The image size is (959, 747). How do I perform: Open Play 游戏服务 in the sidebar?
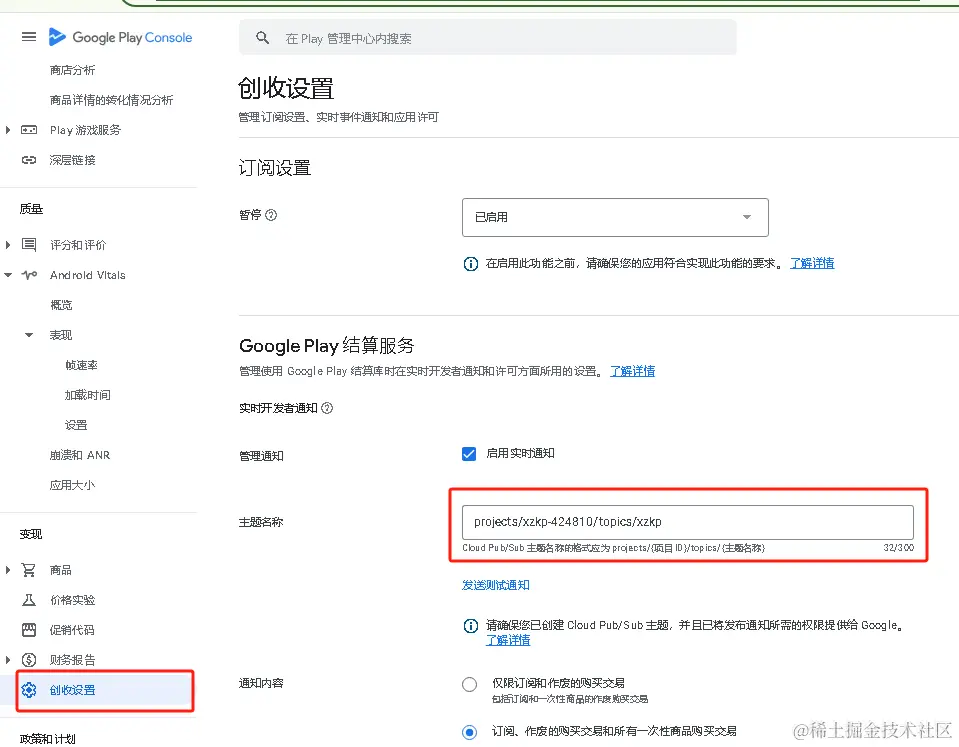85,130
